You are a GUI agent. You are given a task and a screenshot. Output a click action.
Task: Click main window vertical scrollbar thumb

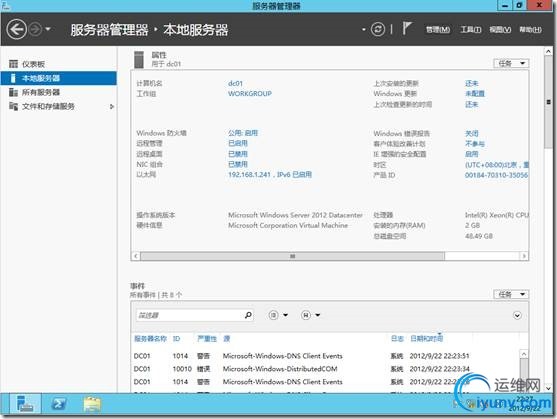tap(548, 102)
